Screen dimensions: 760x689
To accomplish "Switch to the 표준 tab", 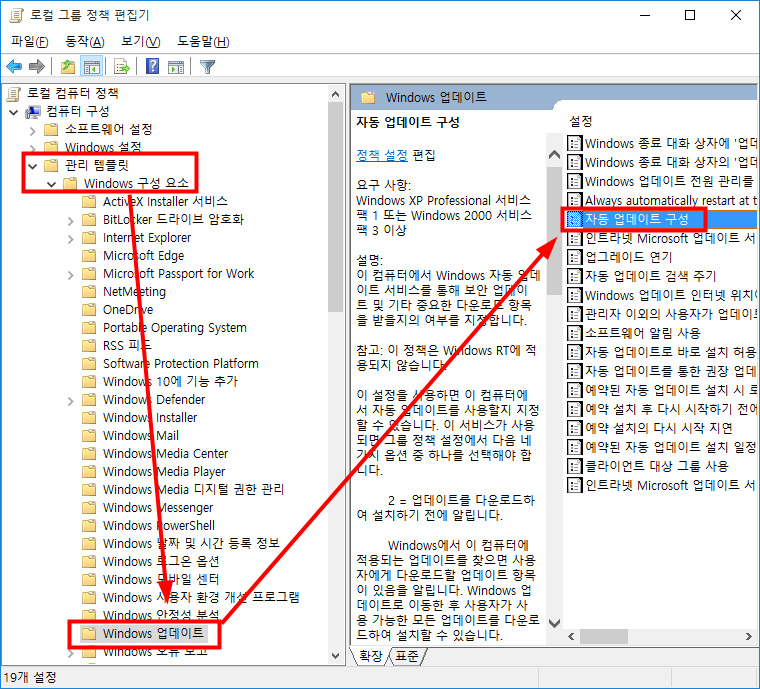I will point(407,656).
